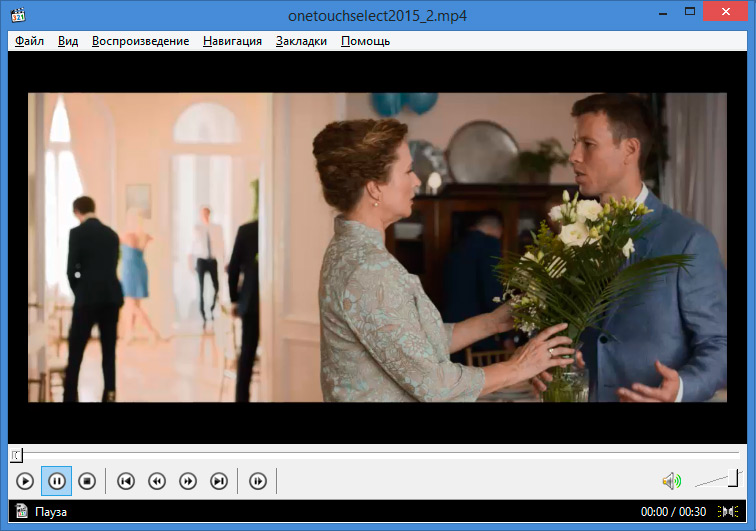Viewport: 756px width, 531px height.
Task: Click the MPC app icon in title bar
Action: tap(18, 15)
